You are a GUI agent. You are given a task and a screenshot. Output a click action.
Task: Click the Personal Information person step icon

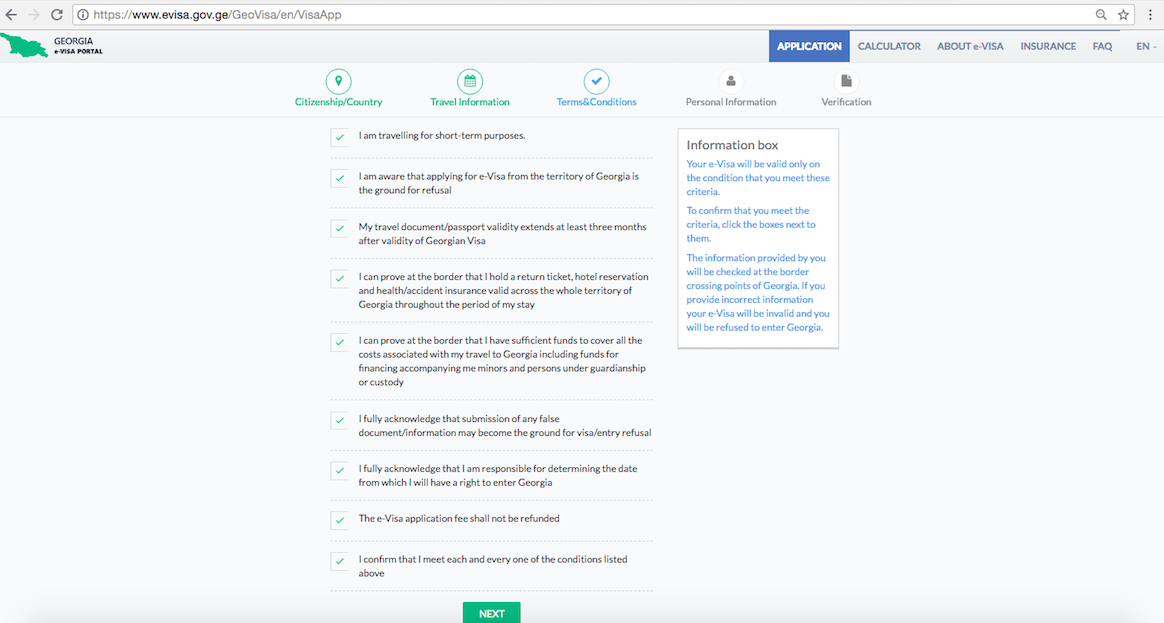point(730,81)
